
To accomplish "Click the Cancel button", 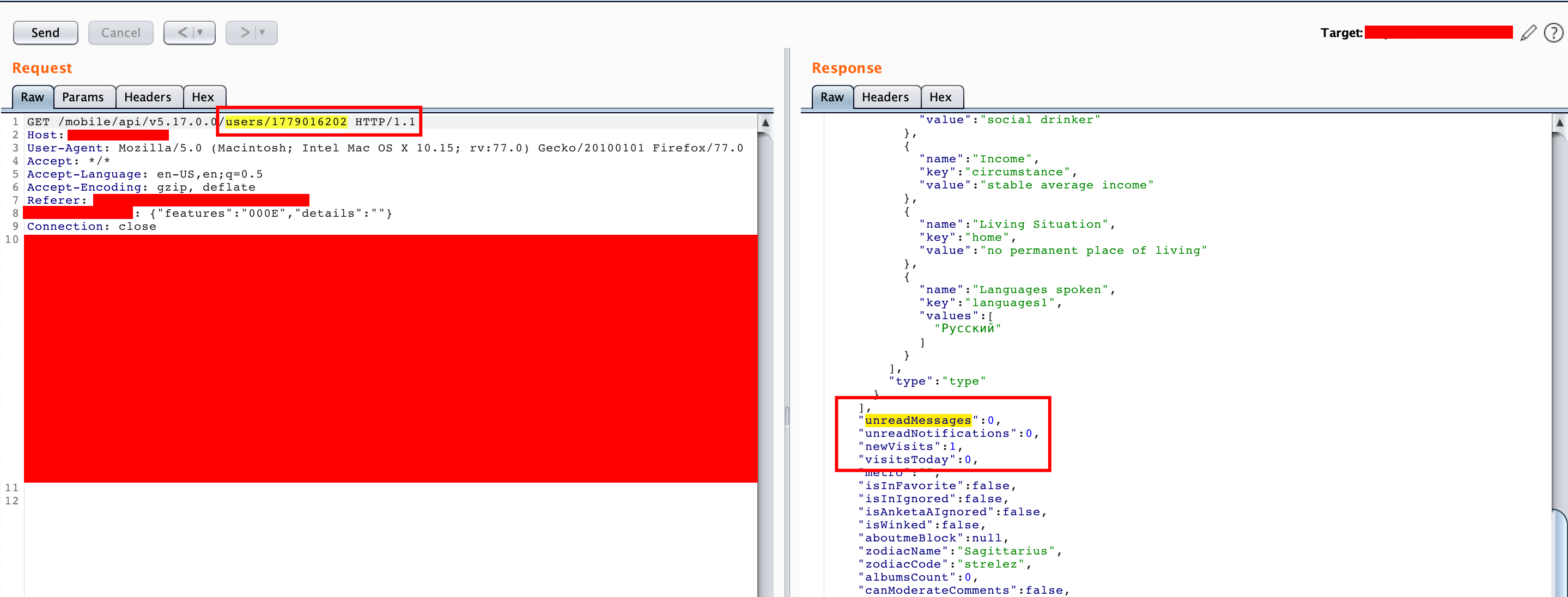I will click(x=120, y=33).
